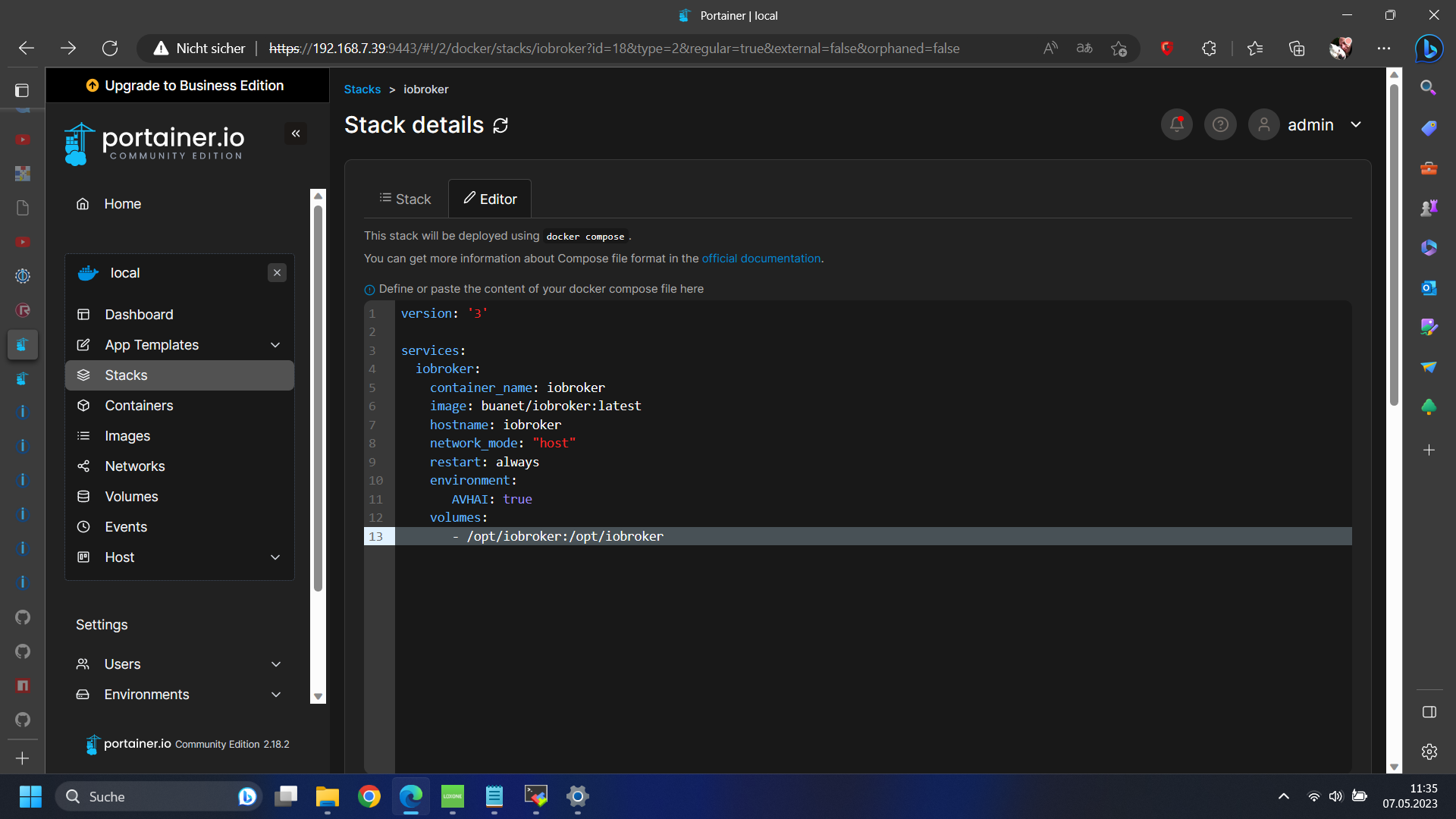This screenshot has width=1456, height=819.
Task: Open the official documentation link
Action: pyautogui.click(x=761, y=259)
